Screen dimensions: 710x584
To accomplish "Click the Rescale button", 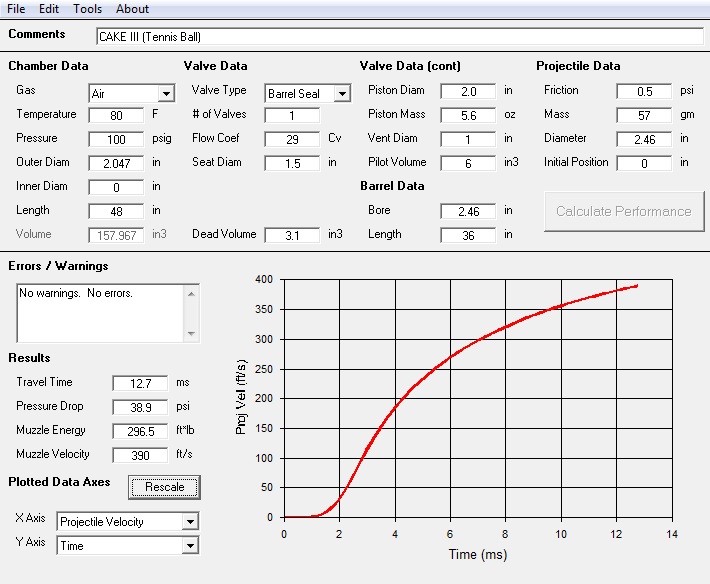I will coord(165,487).
